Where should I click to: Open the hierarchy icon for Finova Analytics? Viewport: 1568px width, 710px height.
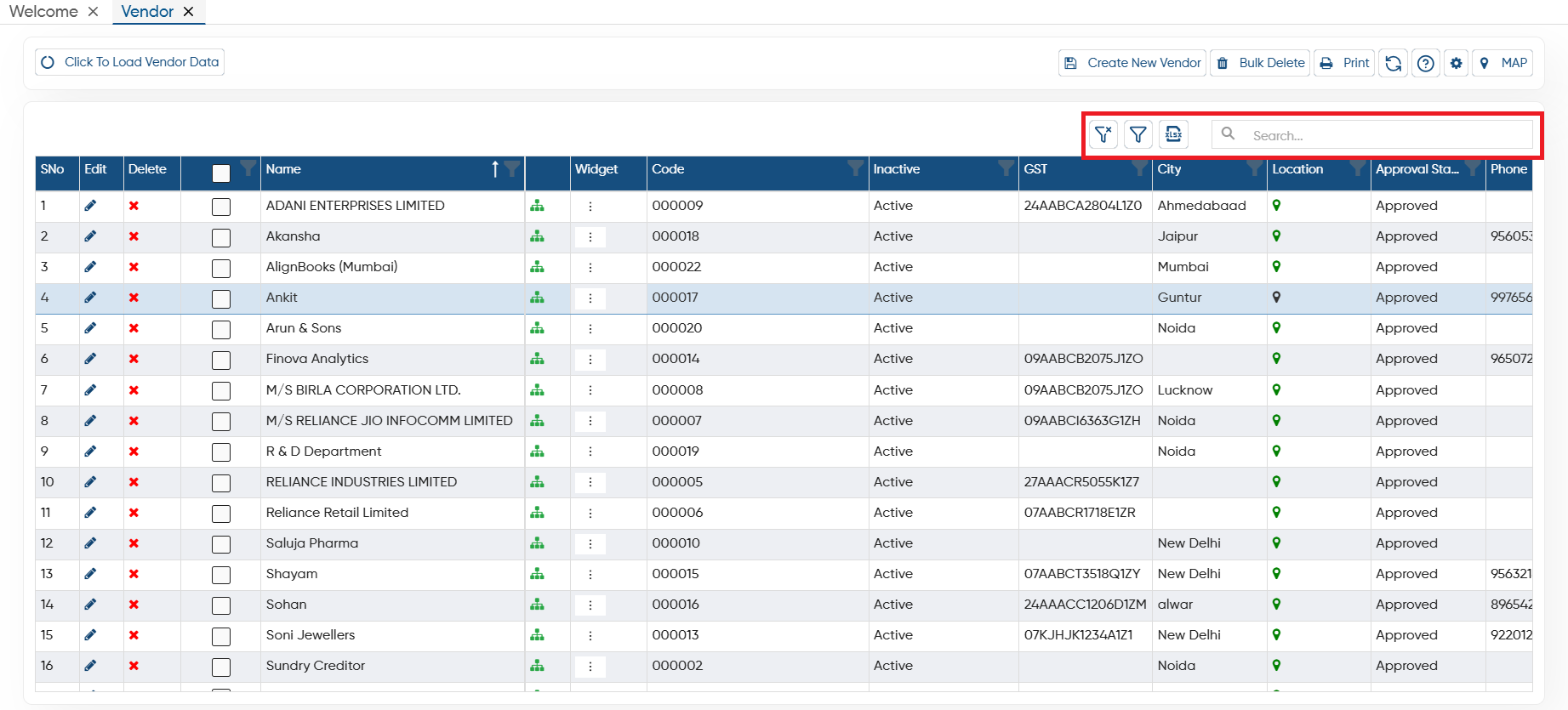pyautogui.click(x=537, y=359)
